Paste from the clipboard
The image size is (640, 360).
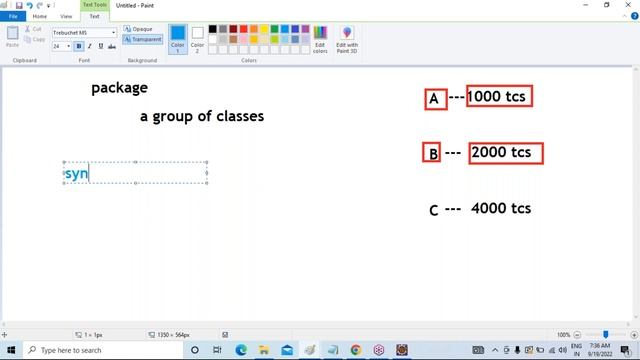point(12,37)
